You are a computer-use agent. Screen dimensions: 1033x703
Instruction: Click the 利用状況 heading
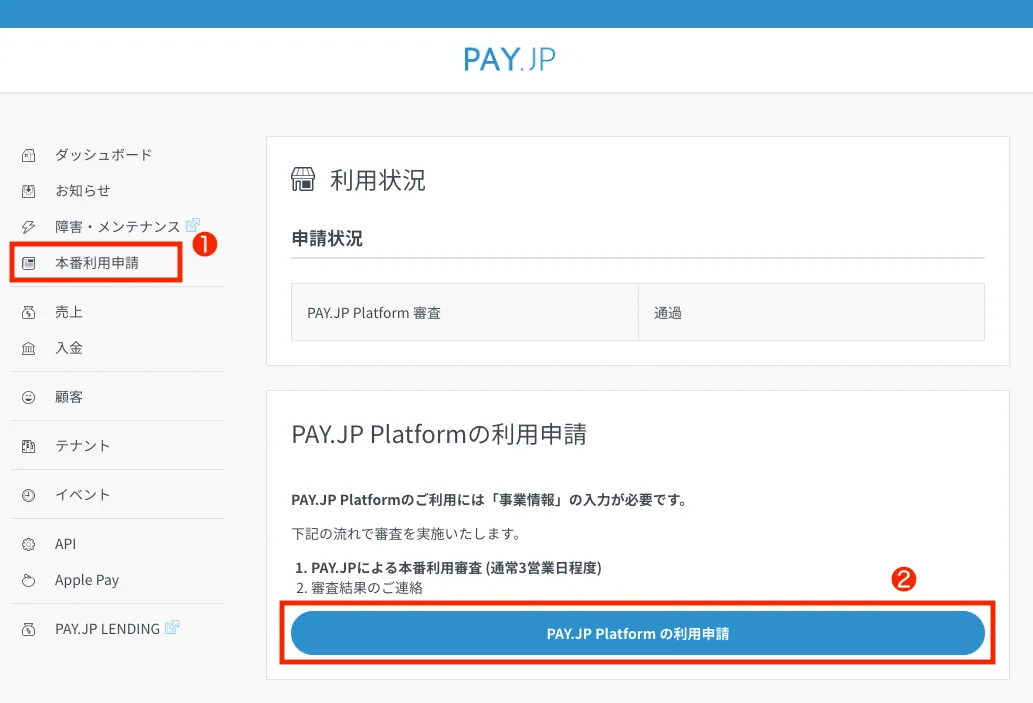tap(377, 180)
